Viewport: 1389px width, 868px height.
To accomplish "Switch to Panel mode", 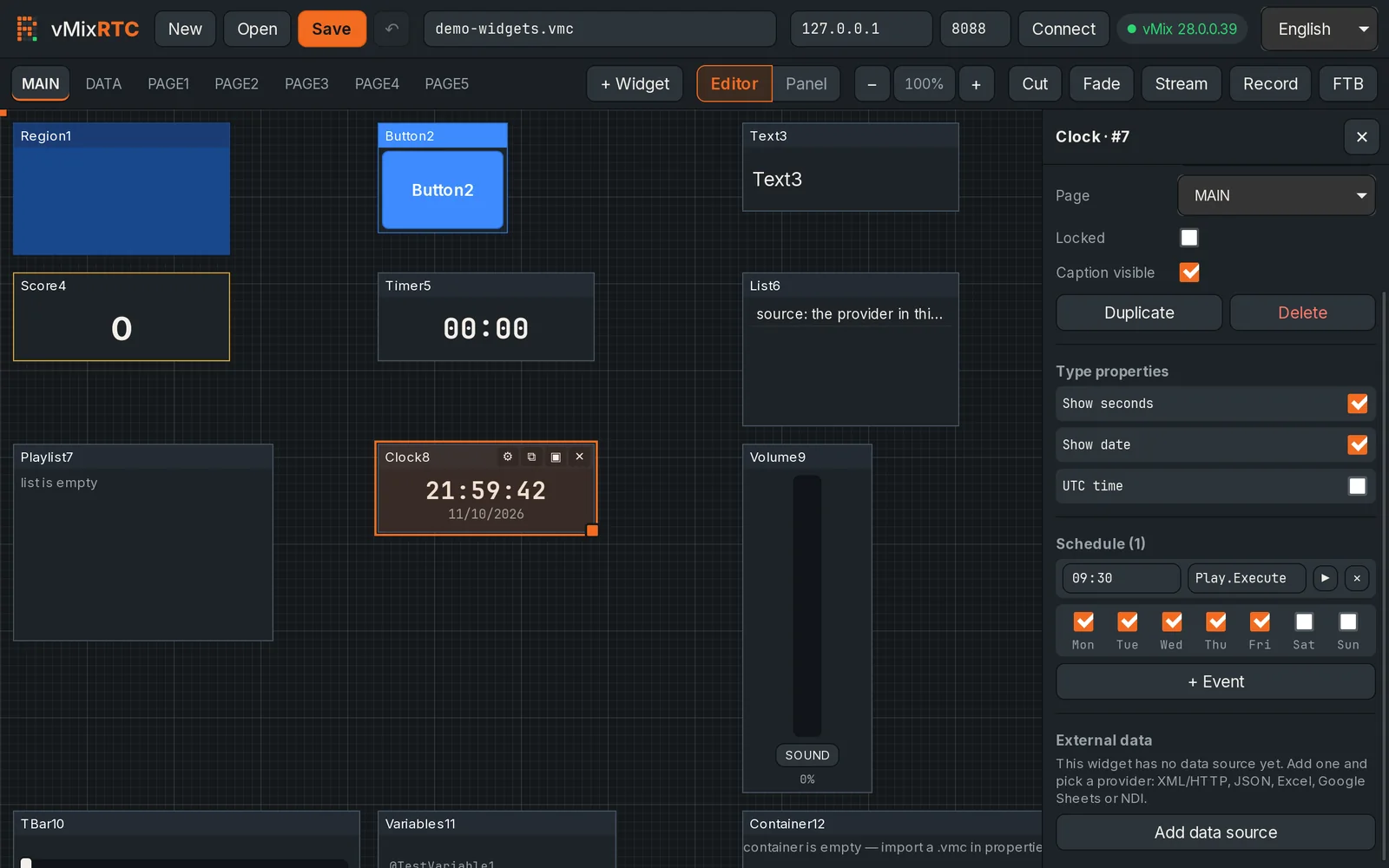I will 806,84.
